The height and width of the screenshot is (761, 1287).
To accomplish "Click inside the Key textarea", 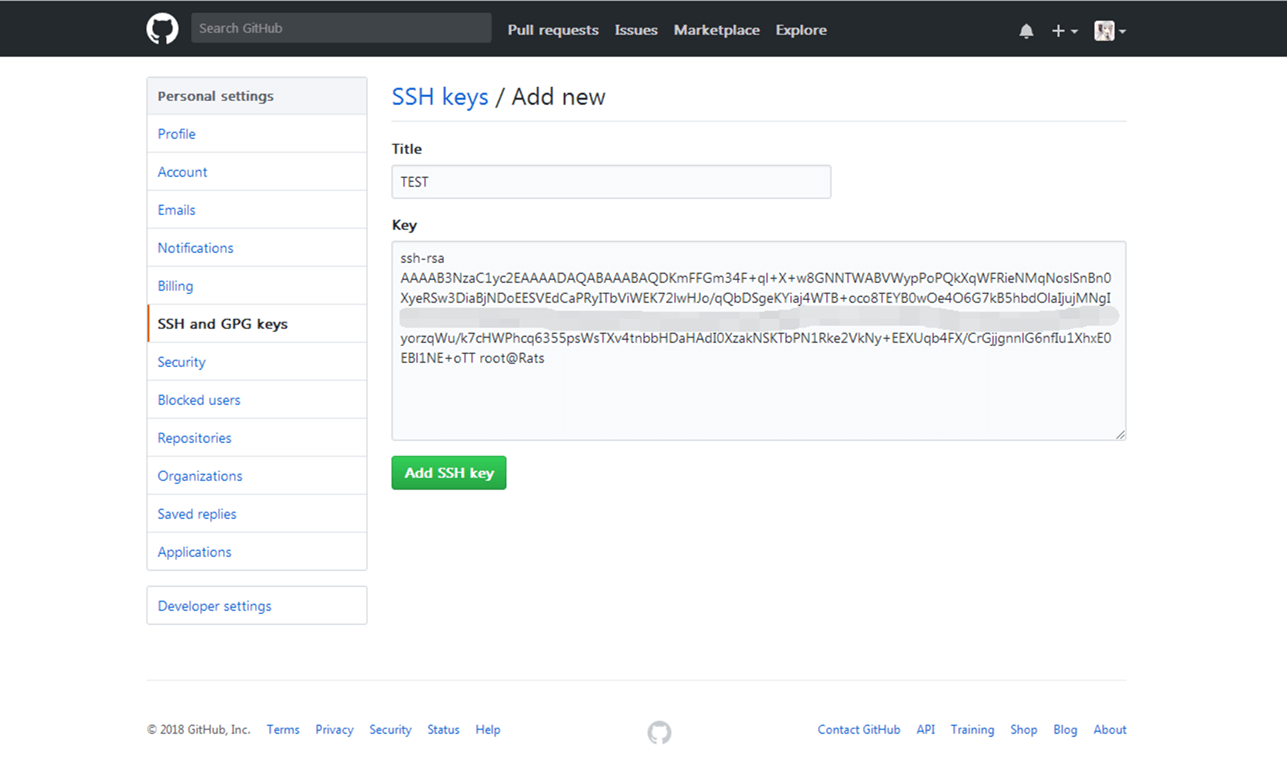I will coord(759,340).
